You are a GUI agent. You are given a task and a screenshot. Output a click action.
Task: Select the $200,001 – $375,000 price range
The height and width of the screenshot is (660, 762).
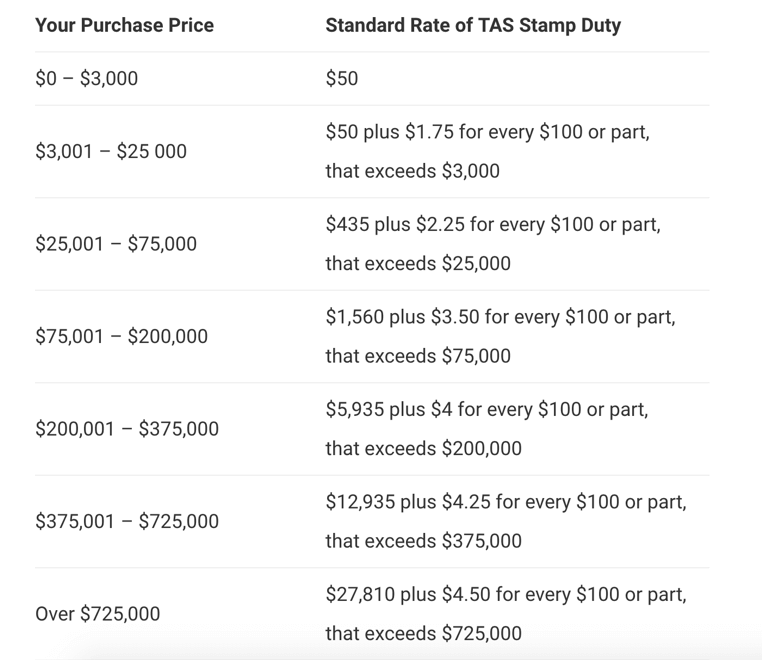[x=127, y=429]
